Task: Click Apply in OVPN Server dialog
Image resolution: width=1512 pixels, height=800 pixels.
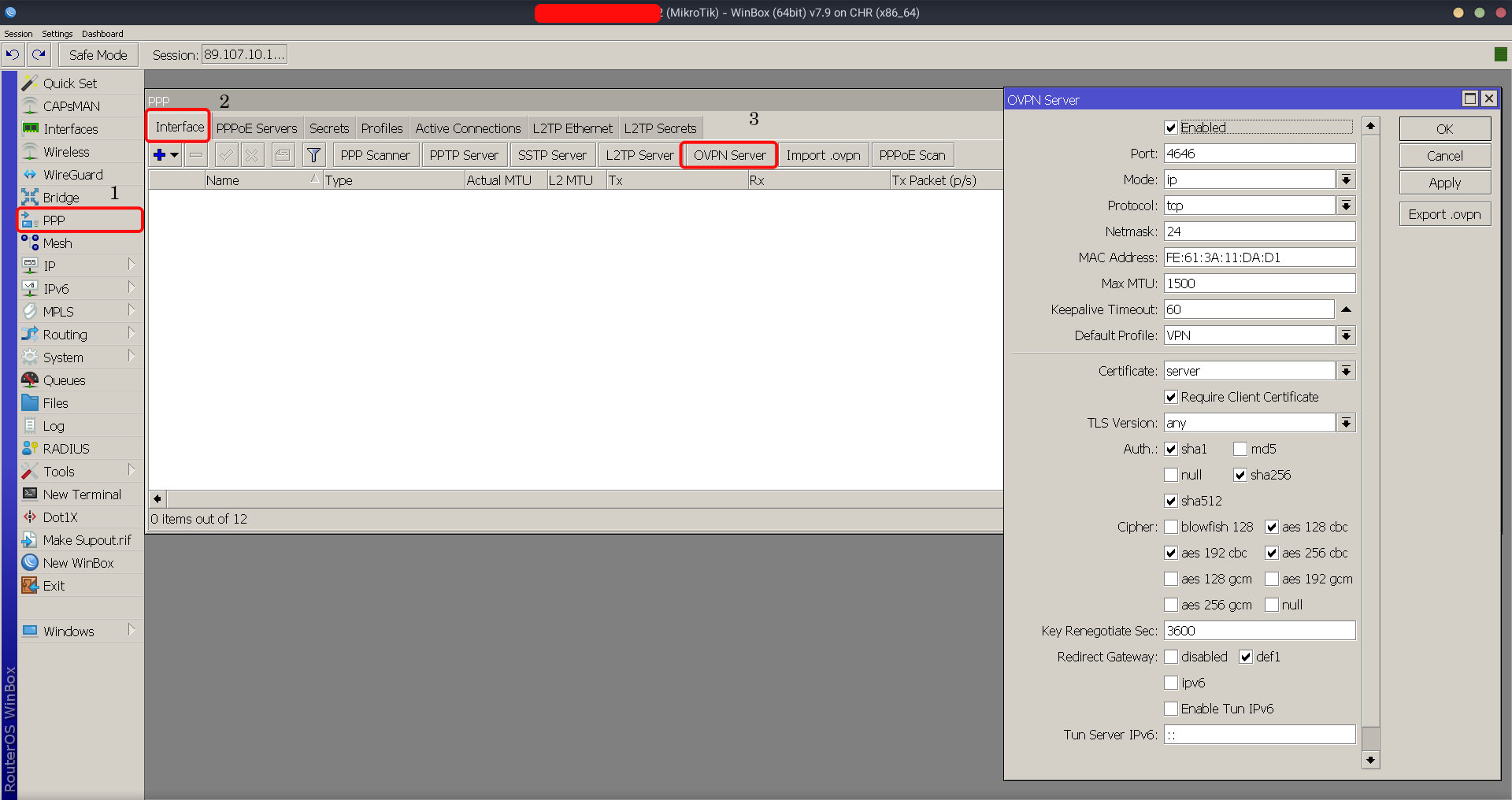Action: (x=1445, y=183)
